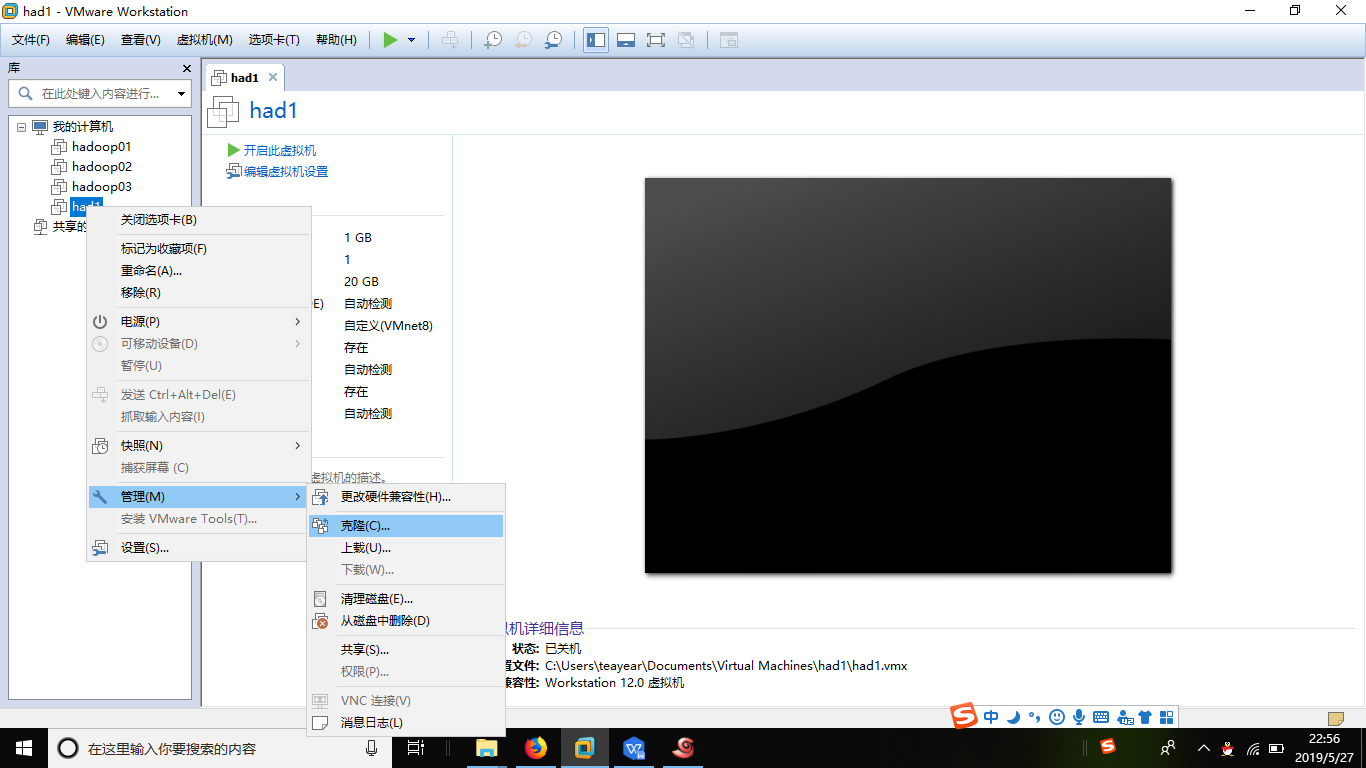Viewport: 1366px width, 768px height.
Task: Open the 帮助(H) menu
Action: click(336, 40)
